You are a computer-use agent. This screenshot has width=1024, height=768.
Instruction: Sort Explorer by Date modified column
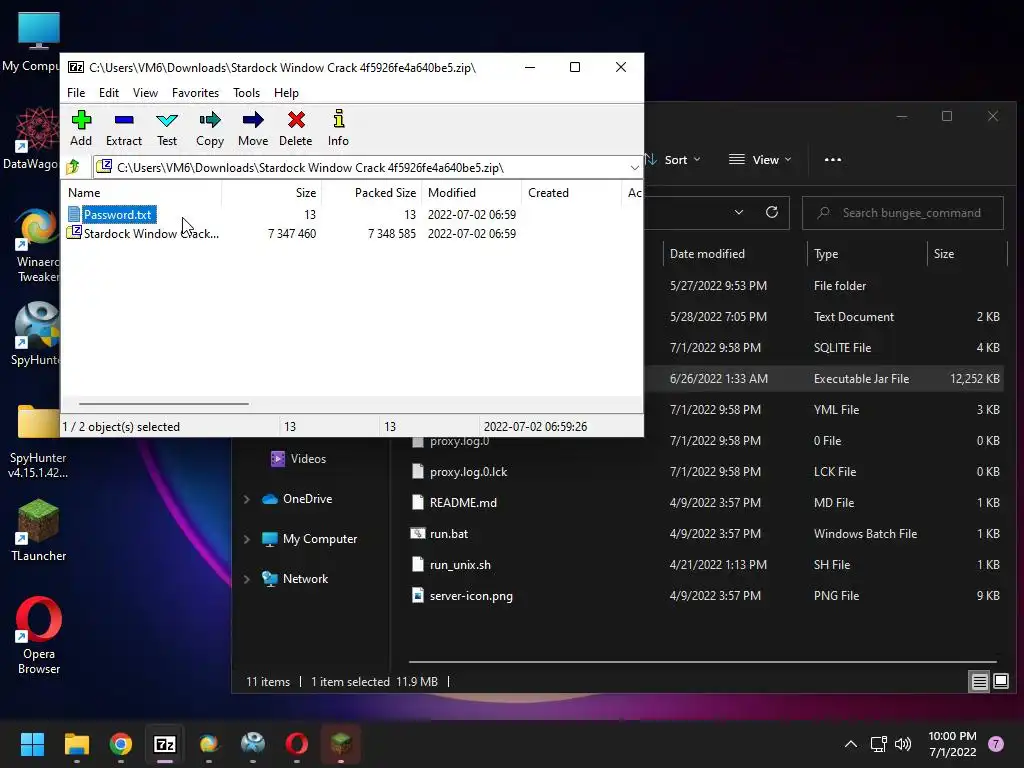coord(707,253)
